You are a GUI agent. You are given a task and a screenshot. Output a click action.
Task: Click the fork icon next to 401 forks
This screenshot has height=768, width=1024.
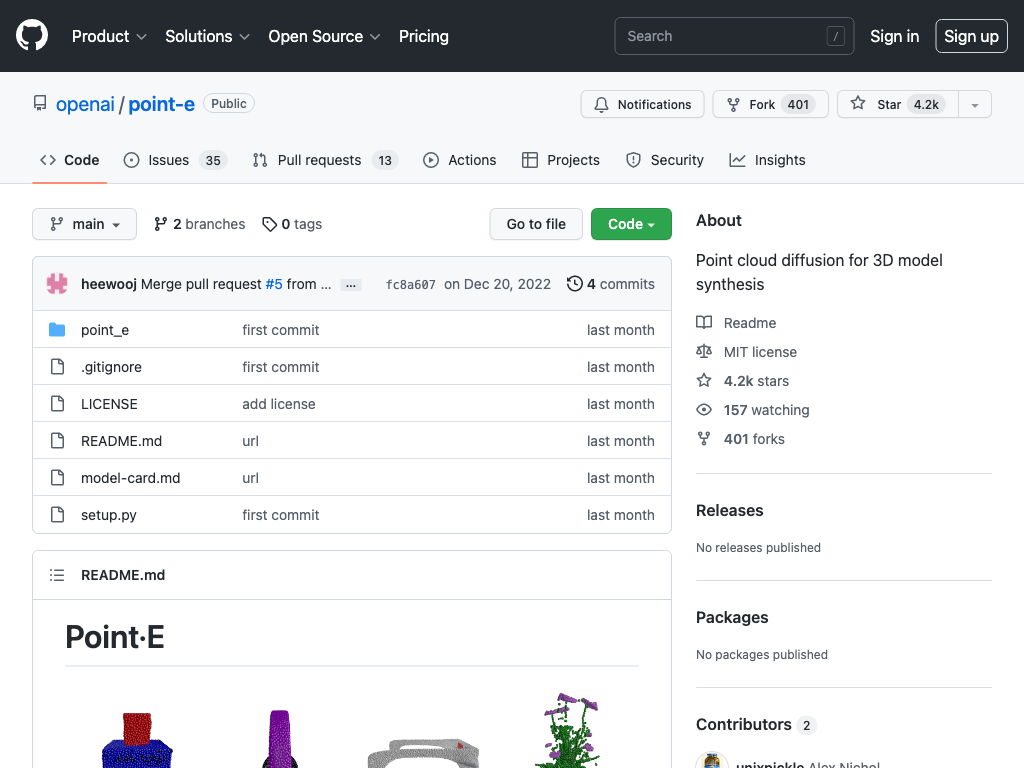coord(704,439)
